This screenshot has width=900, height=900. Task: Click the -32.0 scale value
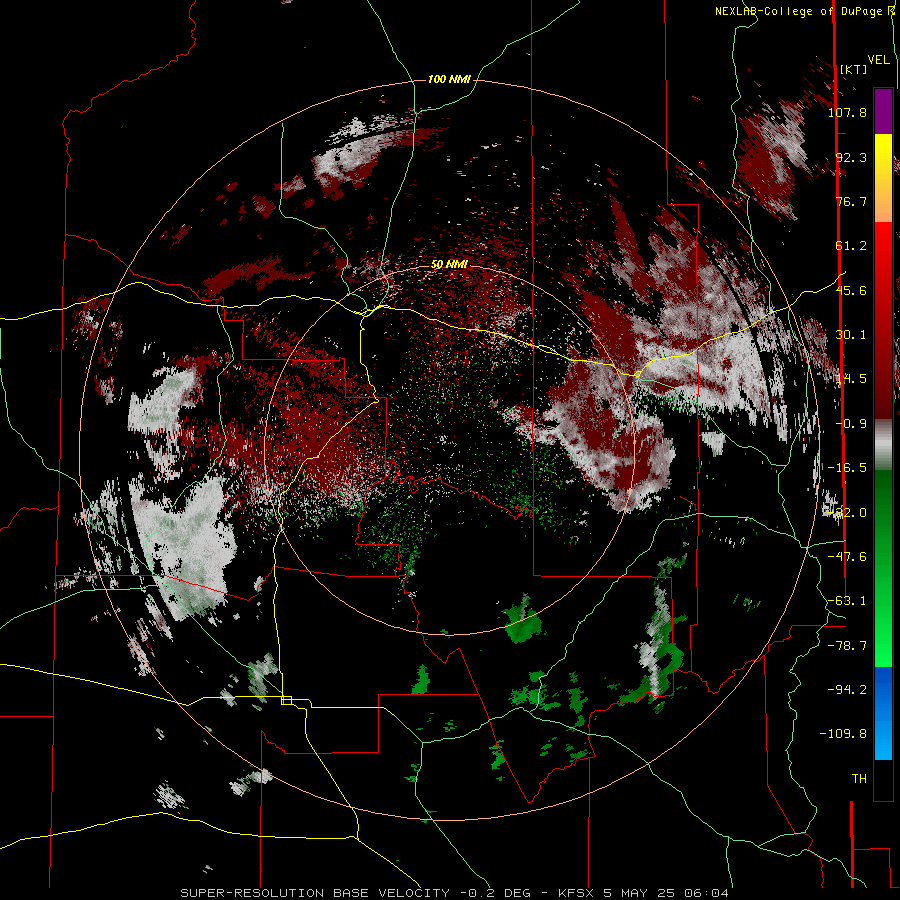pos(847,513)
